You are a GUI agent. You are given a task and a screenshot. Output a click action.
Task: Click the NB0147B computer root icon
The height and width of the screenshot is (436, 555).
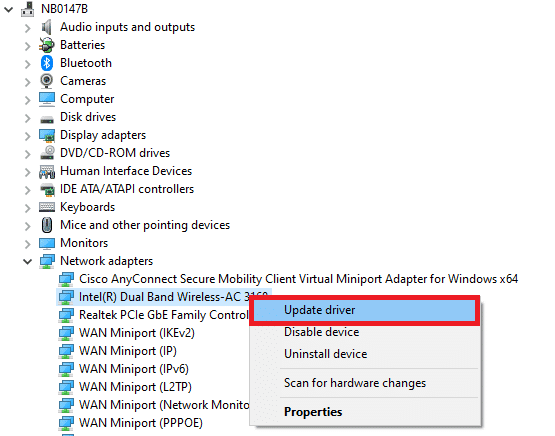[28, 9]
